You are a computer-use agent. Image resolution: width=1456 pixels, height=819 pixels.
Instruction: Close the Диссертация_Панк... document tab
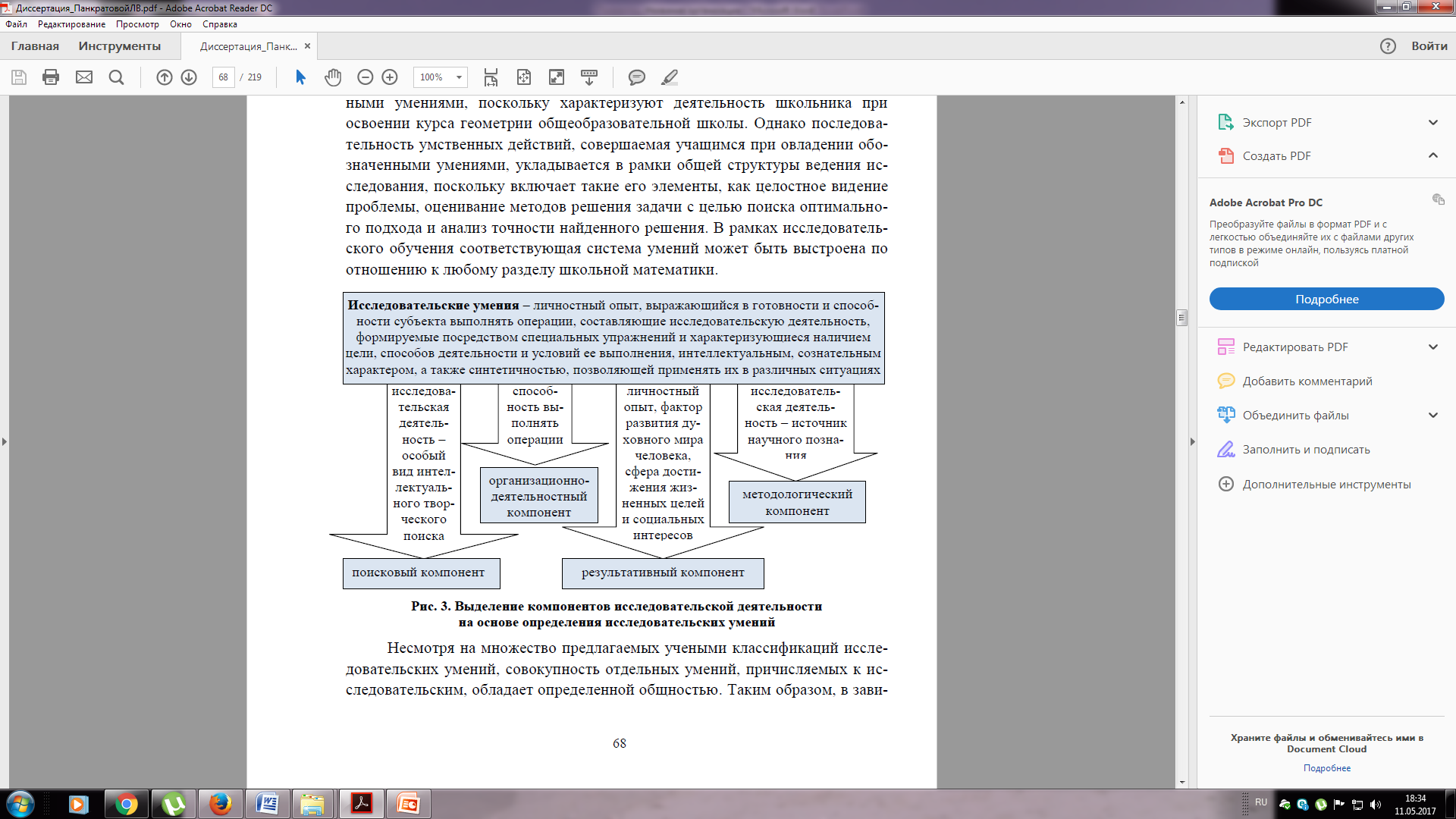pyautogui.click(x=307, y=46)
